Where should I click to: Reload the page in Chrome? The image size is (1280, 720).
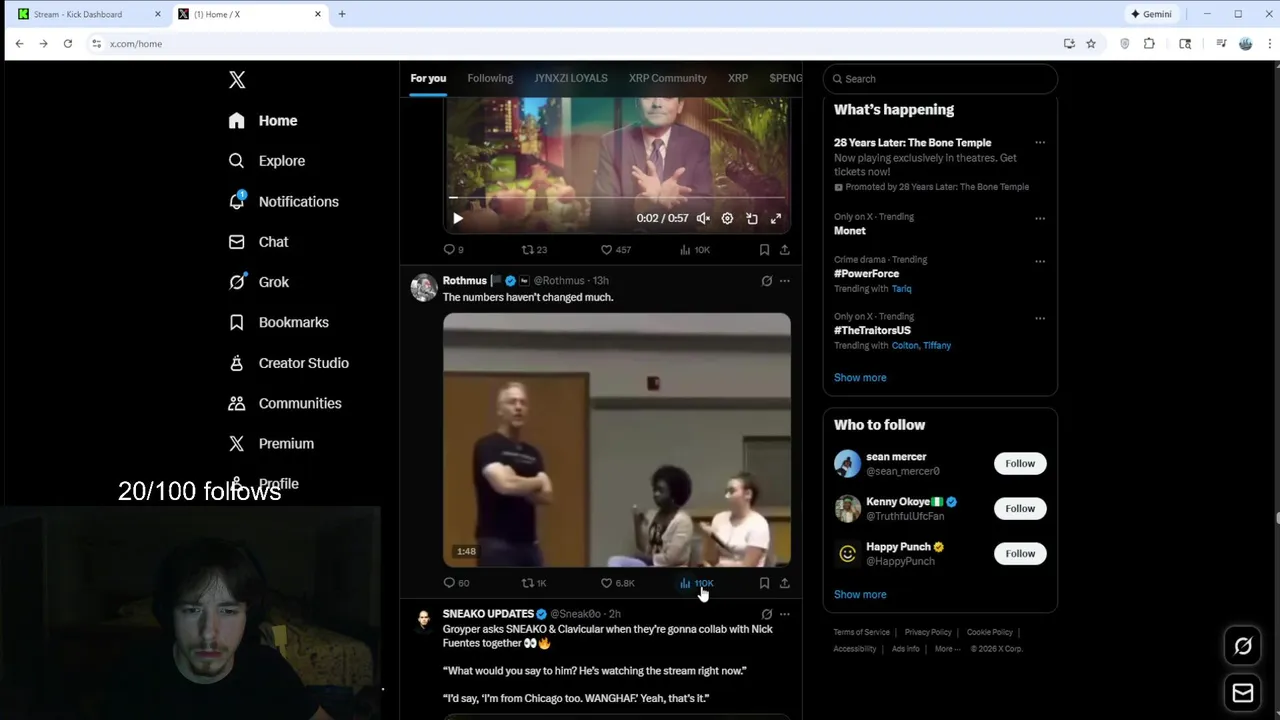67,44
